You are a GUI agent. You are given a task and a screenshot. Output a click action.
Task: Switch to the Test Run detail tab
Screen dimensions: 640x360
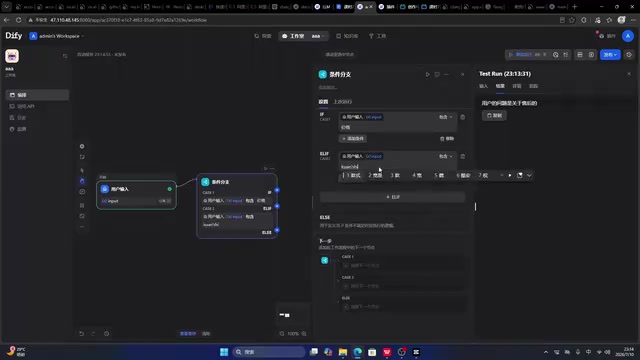click(517, 86)
